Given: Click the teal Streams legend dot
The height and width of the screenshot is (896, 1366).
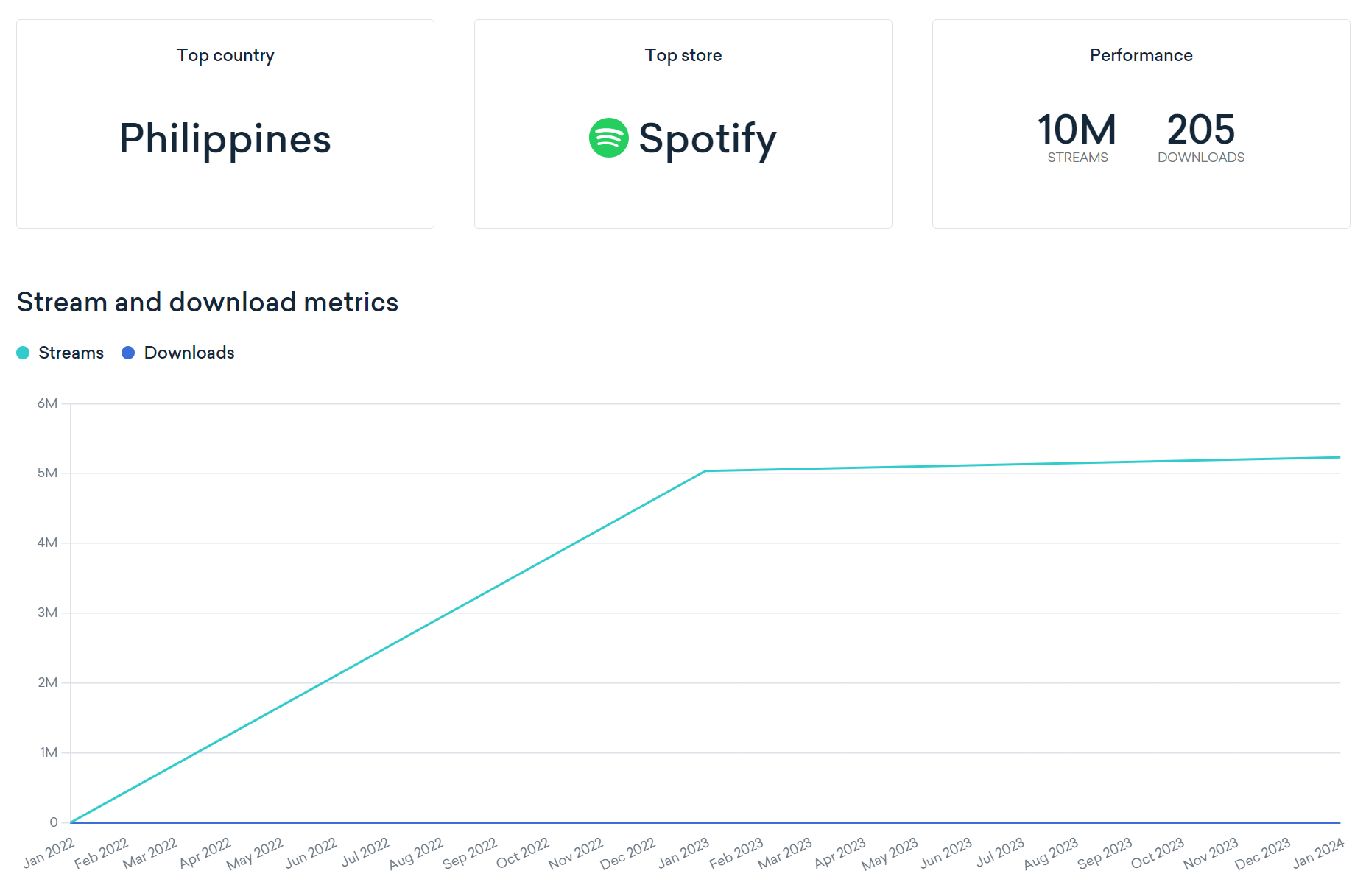Looking at the screenshot, I should tap(23, 353).
